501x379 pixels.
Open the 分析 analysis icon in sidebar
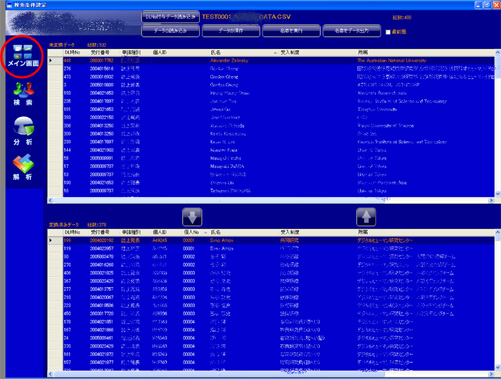click(23, 131)
